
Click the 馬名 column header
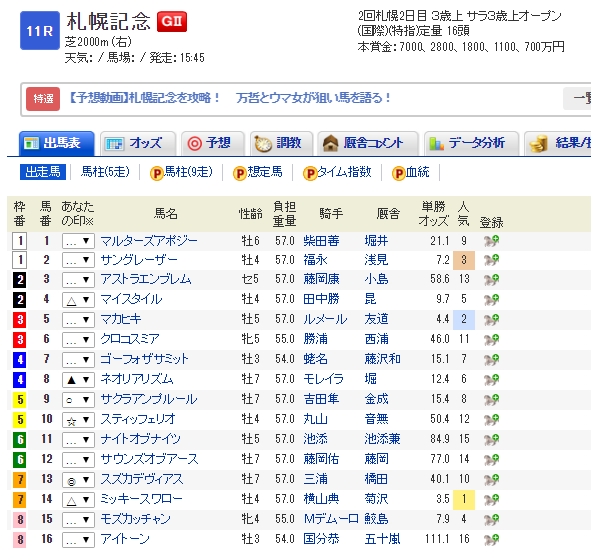pyautogui.click(x=166, y=214)
